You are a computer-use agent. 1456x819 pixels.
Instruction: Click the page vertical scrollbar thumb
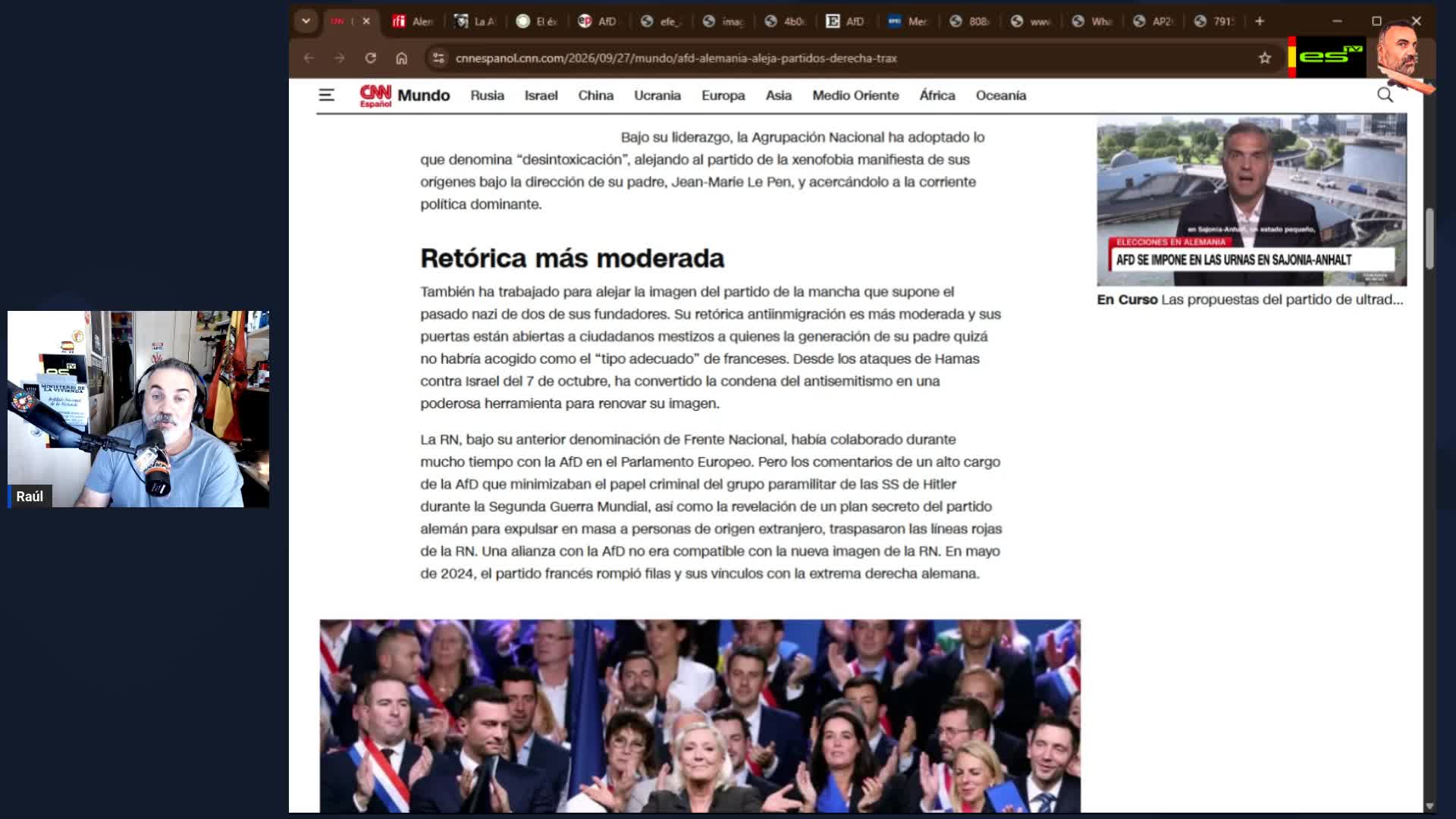(x=1429, y=238)
